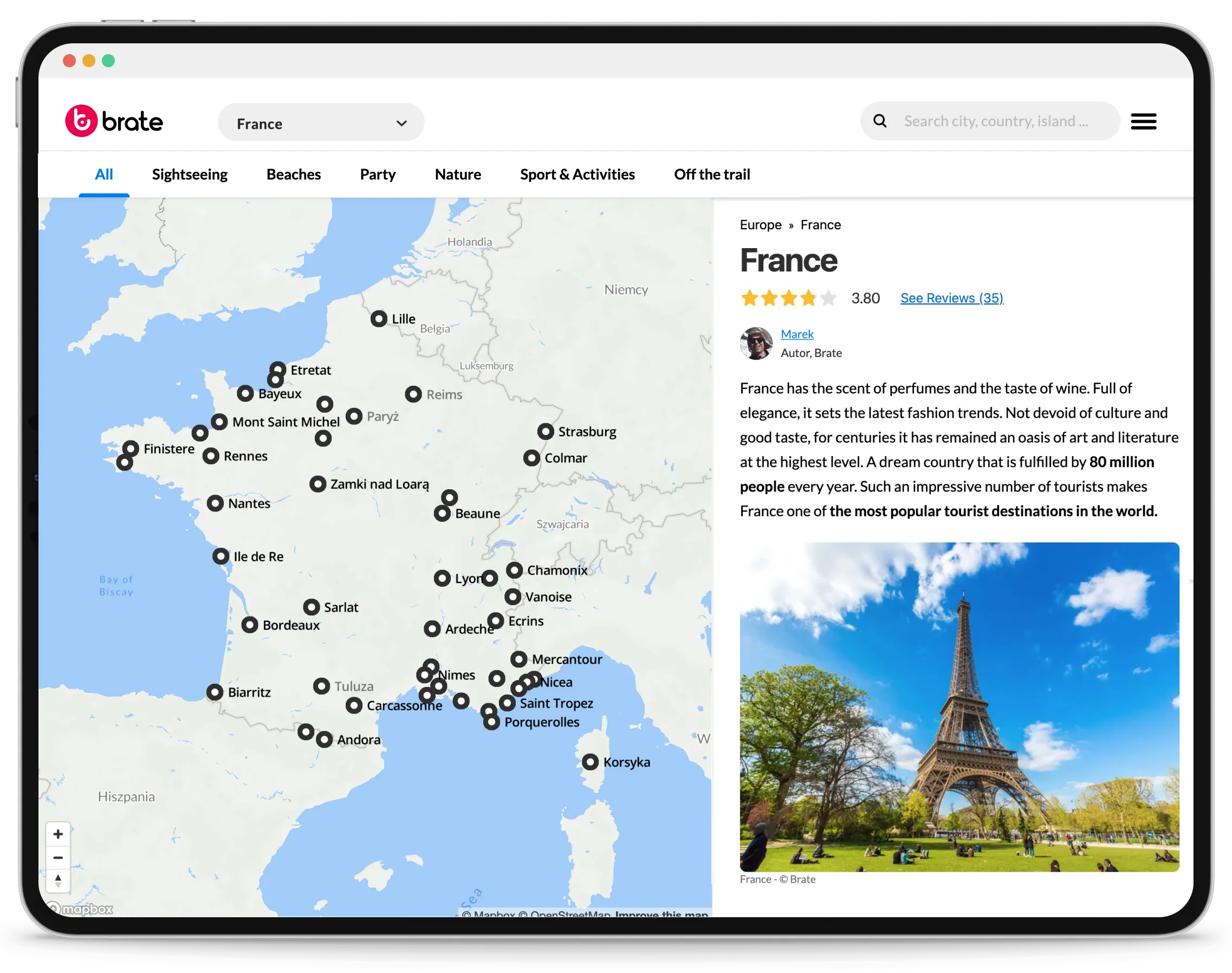Reset map bearing with compass button
The image size is (1232, 973).
(x=58, y=881)
